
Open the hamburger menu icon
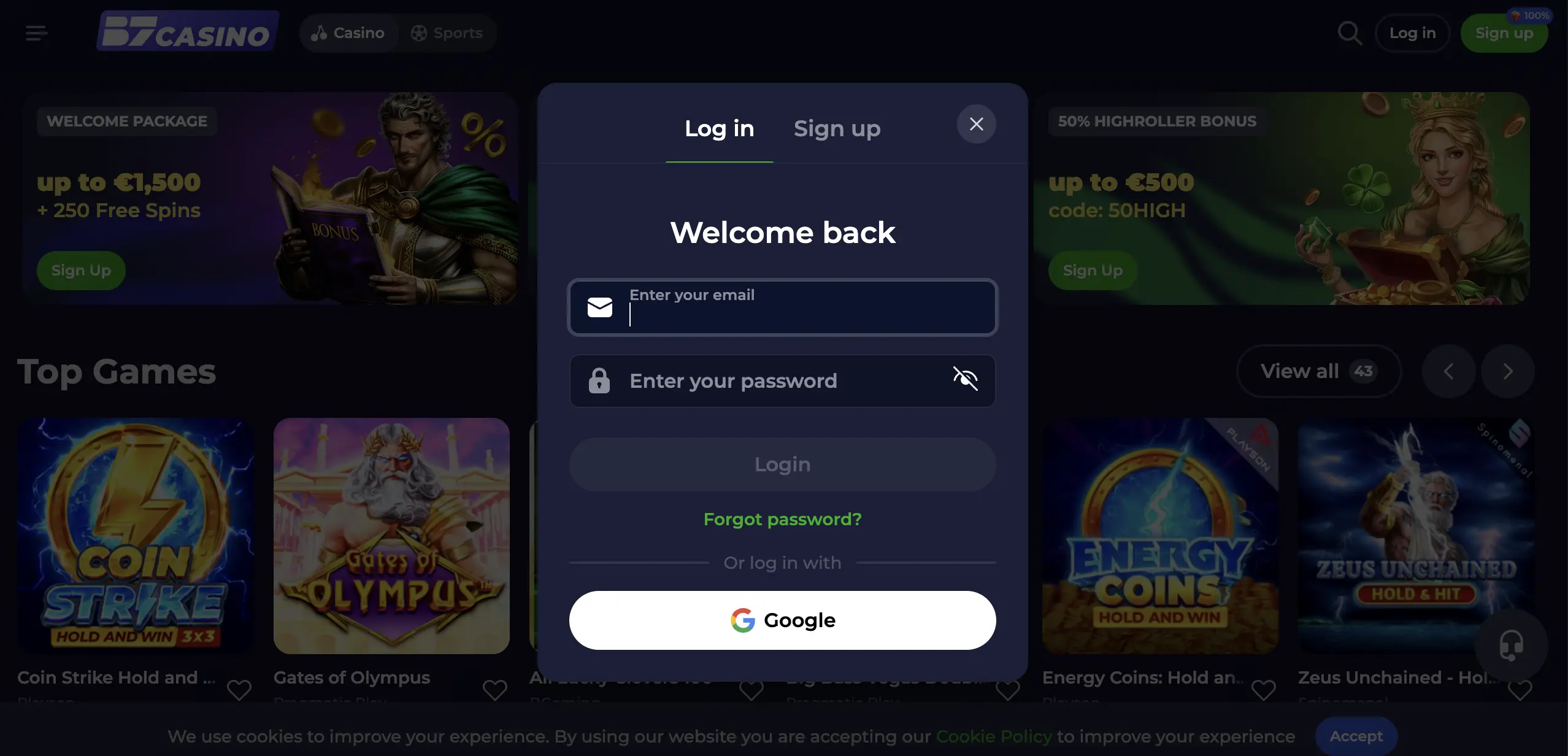(36, 33)
